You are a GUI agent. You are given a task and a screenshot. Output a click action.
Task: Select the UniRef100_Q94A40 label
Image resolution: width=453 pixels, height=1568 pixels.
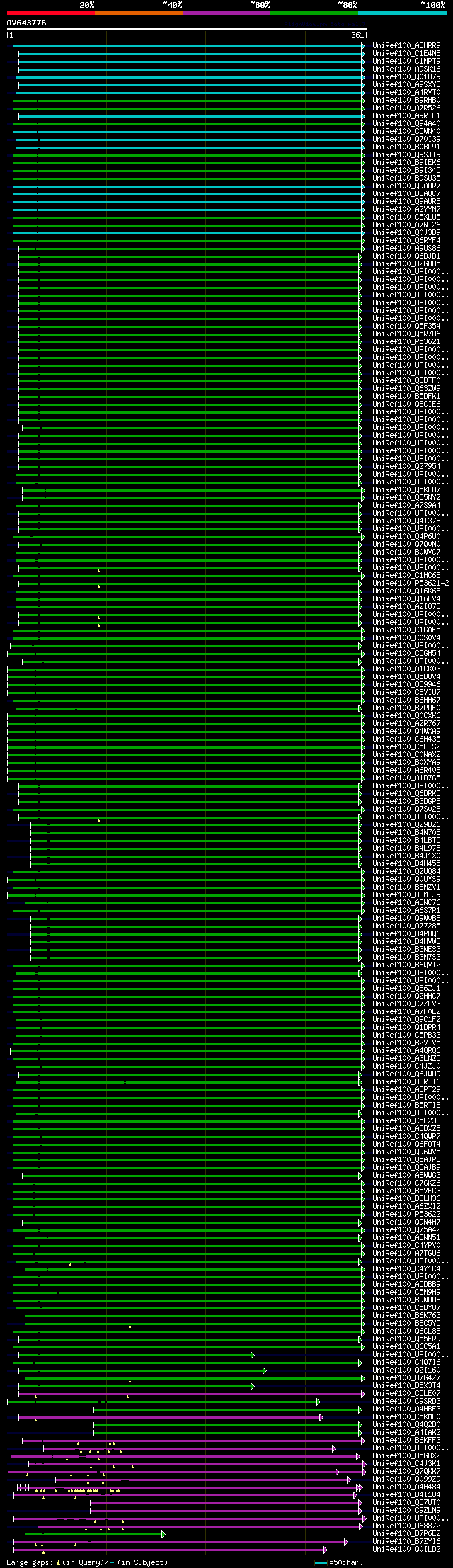pos(406,124)
